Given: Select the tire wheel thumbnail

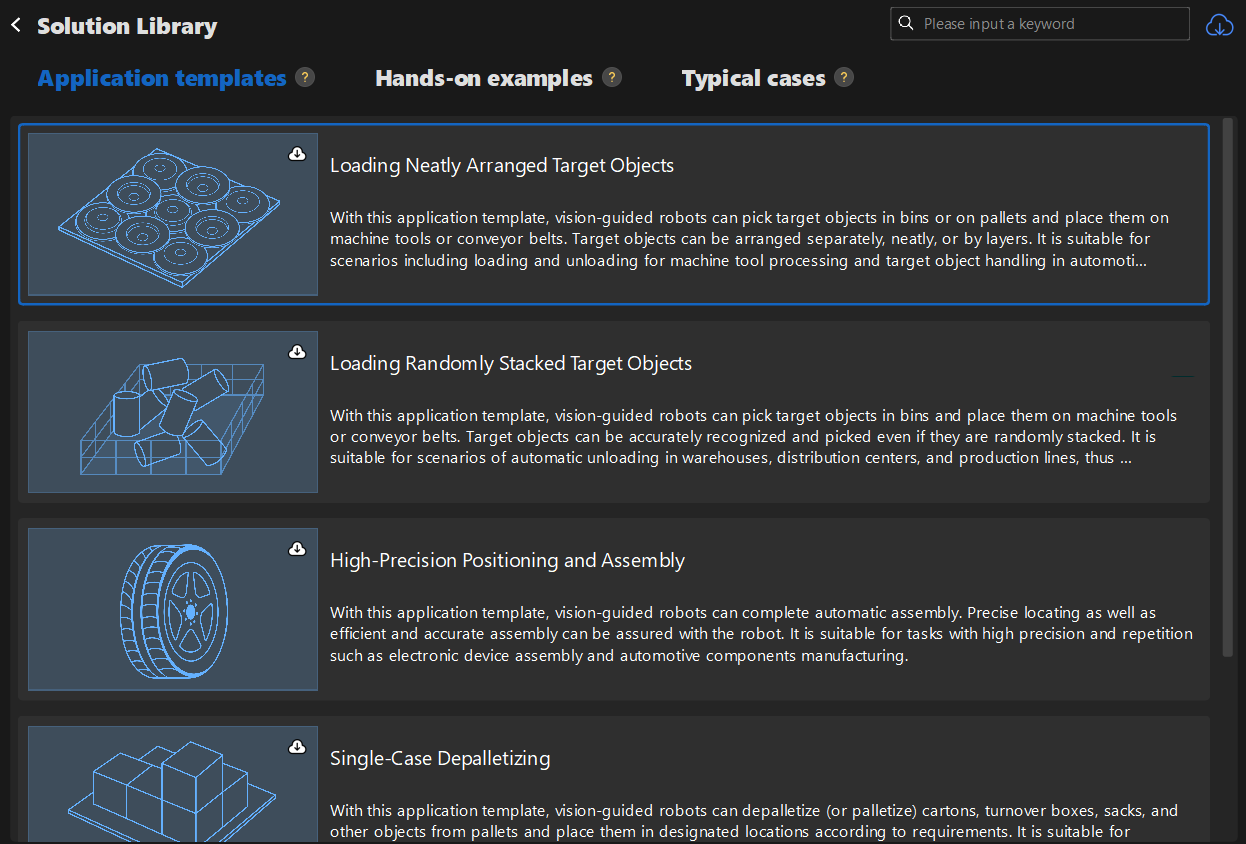Looking at the screenshot, I should 173,609.
